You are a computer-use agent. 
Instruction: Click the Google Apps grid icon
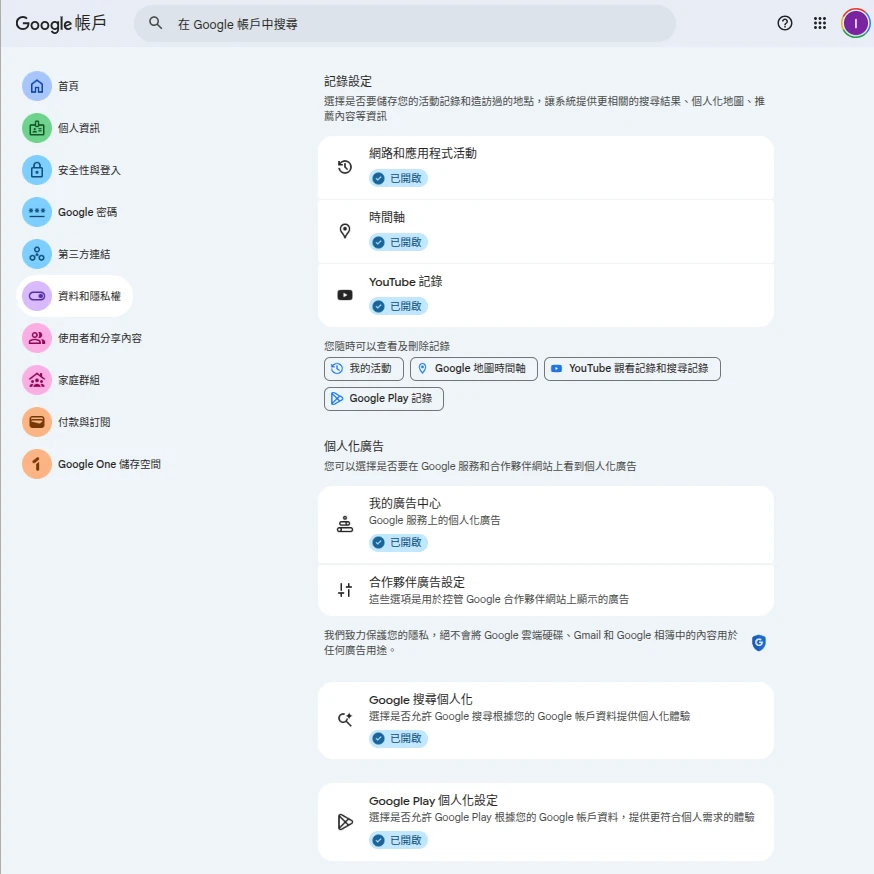(820, 23)
